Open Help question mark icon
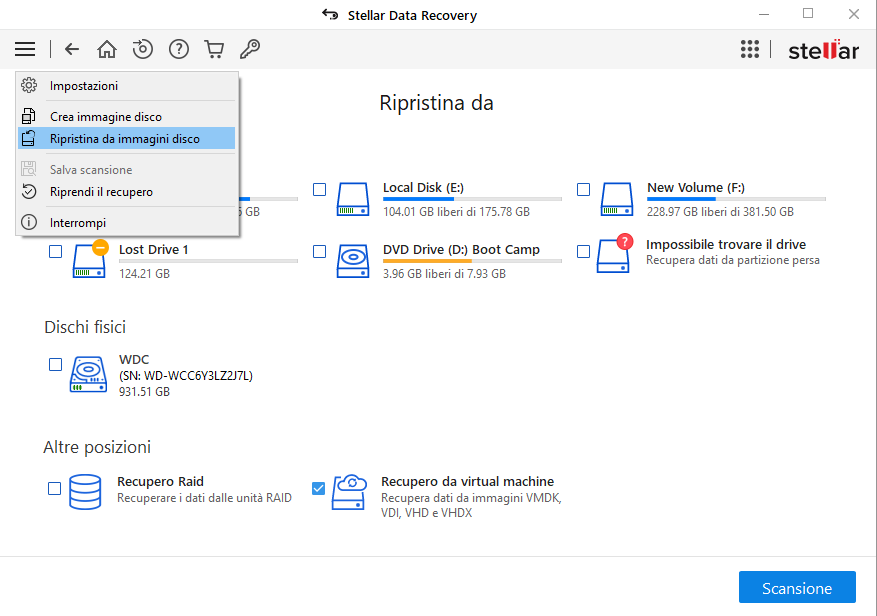The width and height of the screenshot is (877, 616). coord(179,49)
